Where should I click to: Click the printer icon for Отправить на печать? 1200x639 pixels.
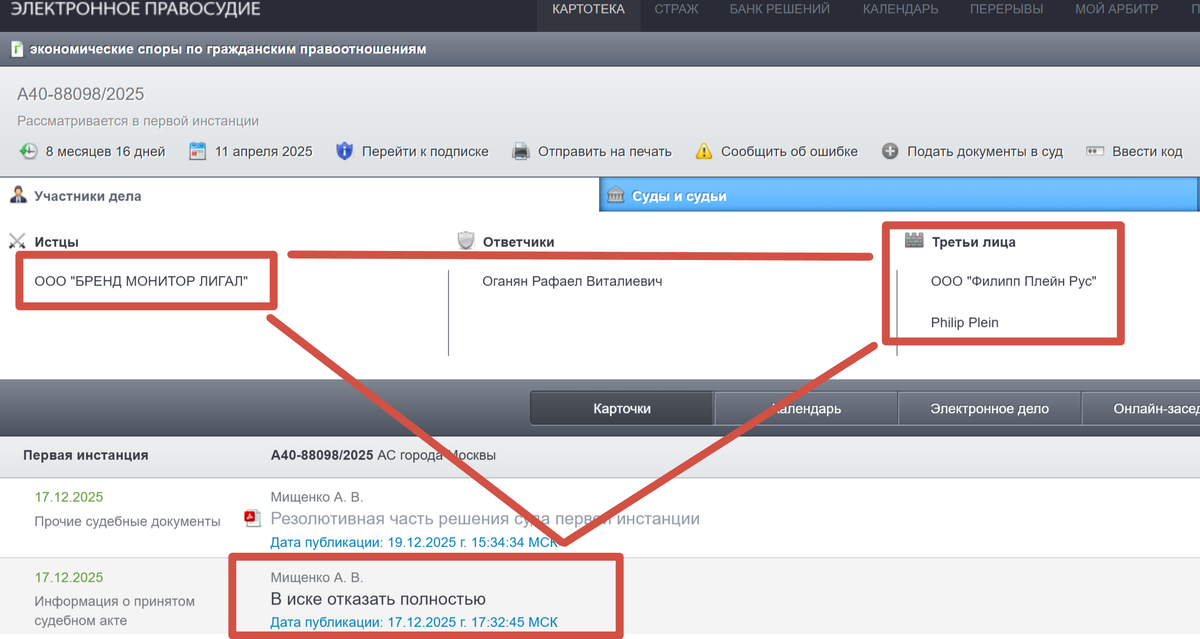tap(521, 152)
